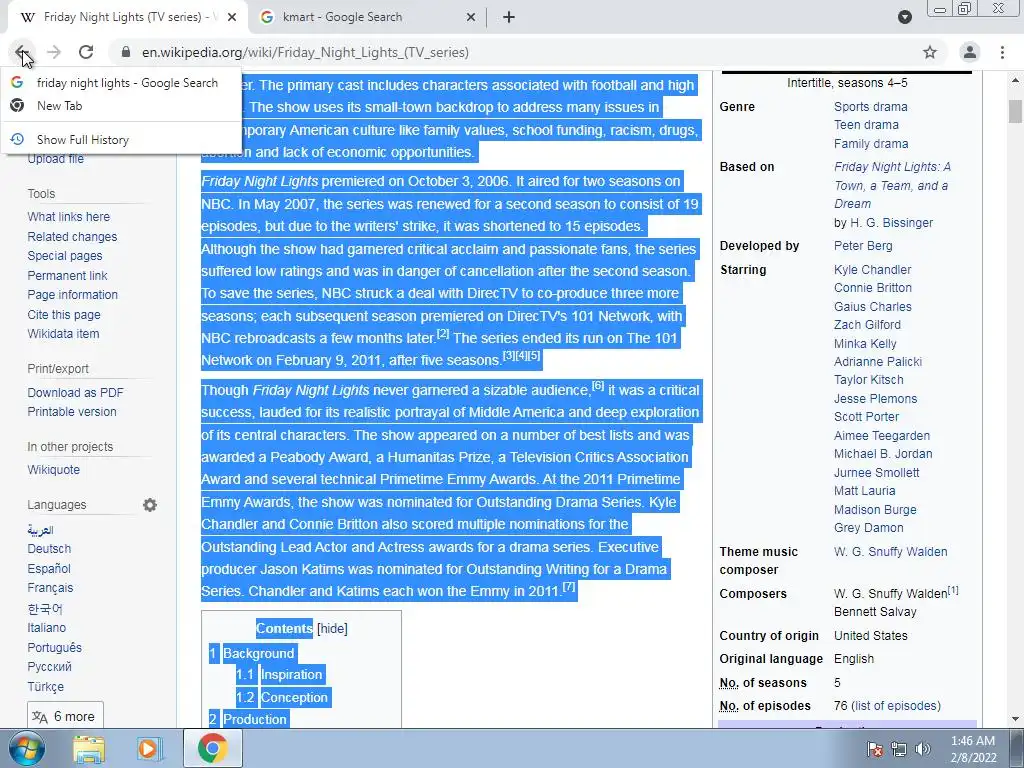Screen dimensions: 1024x768
Task: Open the Connie Britton cast link
Action: (872, 288)
